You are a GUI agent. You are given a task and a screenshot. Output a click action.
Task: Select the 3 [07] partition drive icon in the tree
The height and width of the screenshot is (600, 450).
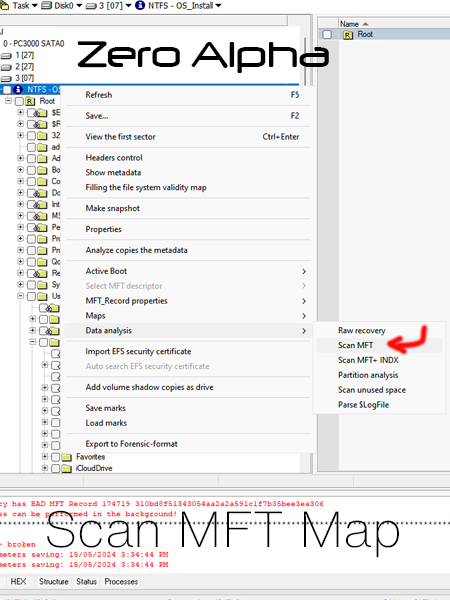pyautogui.click(x=6, y=79)
